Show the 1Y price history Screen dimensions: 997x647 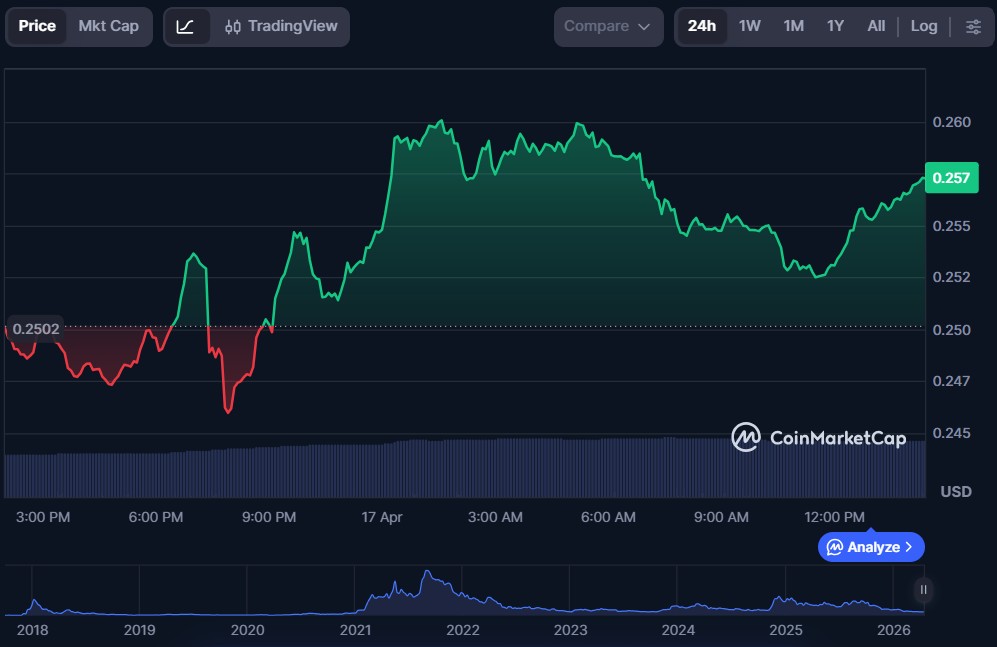[835, 26]
